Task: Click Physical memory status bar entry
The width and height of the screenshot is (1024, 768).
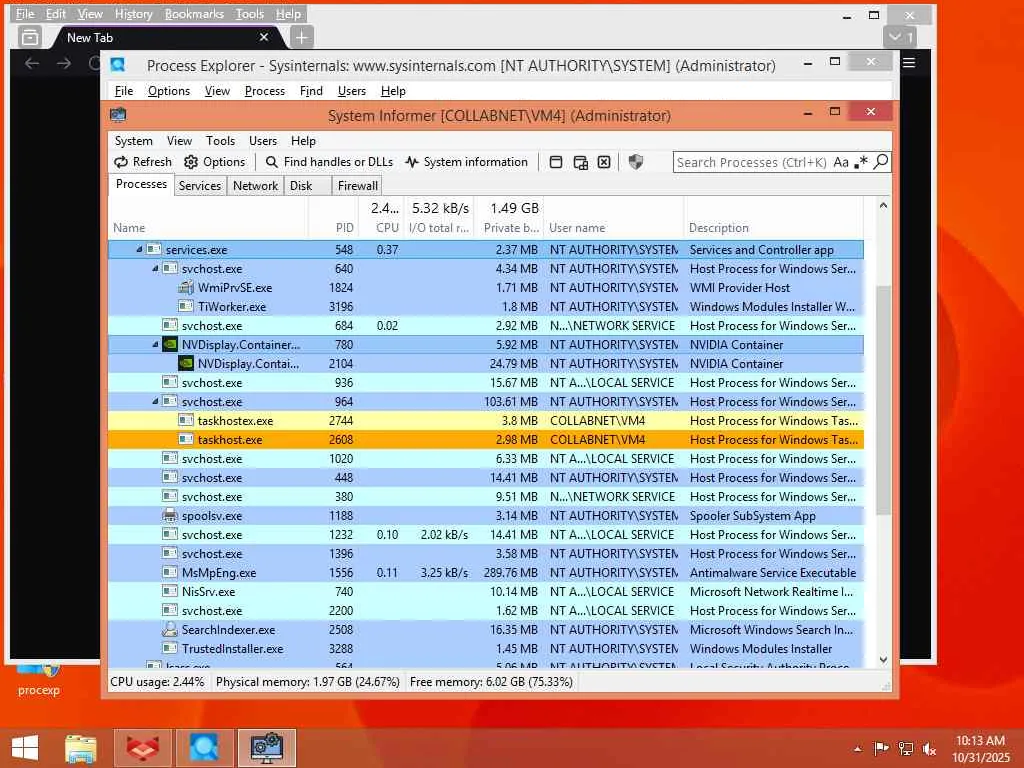Action: click(x=308, y=682)
